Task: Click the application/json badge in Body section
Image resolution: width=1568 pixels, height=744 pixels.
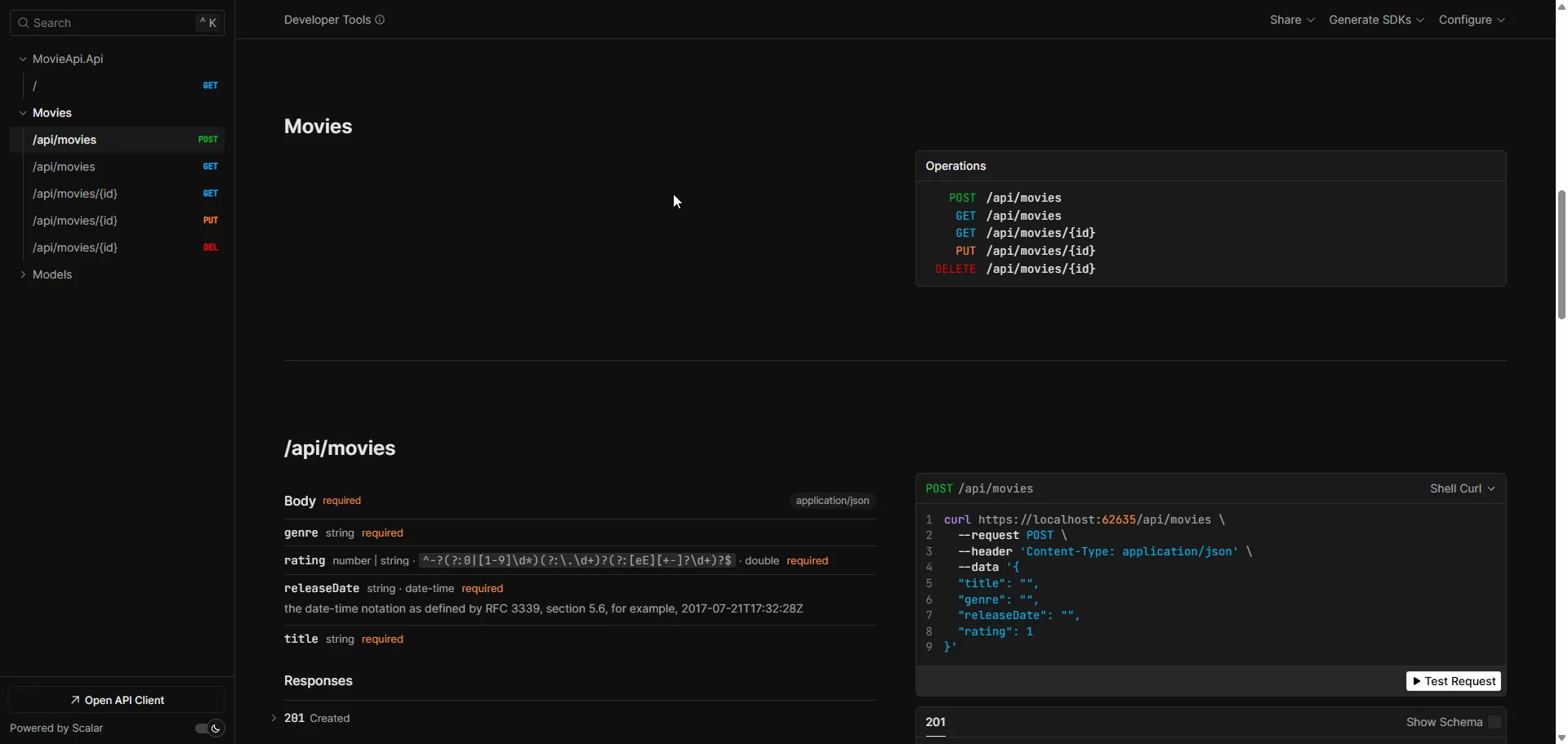Action: (x=832, y=501)
